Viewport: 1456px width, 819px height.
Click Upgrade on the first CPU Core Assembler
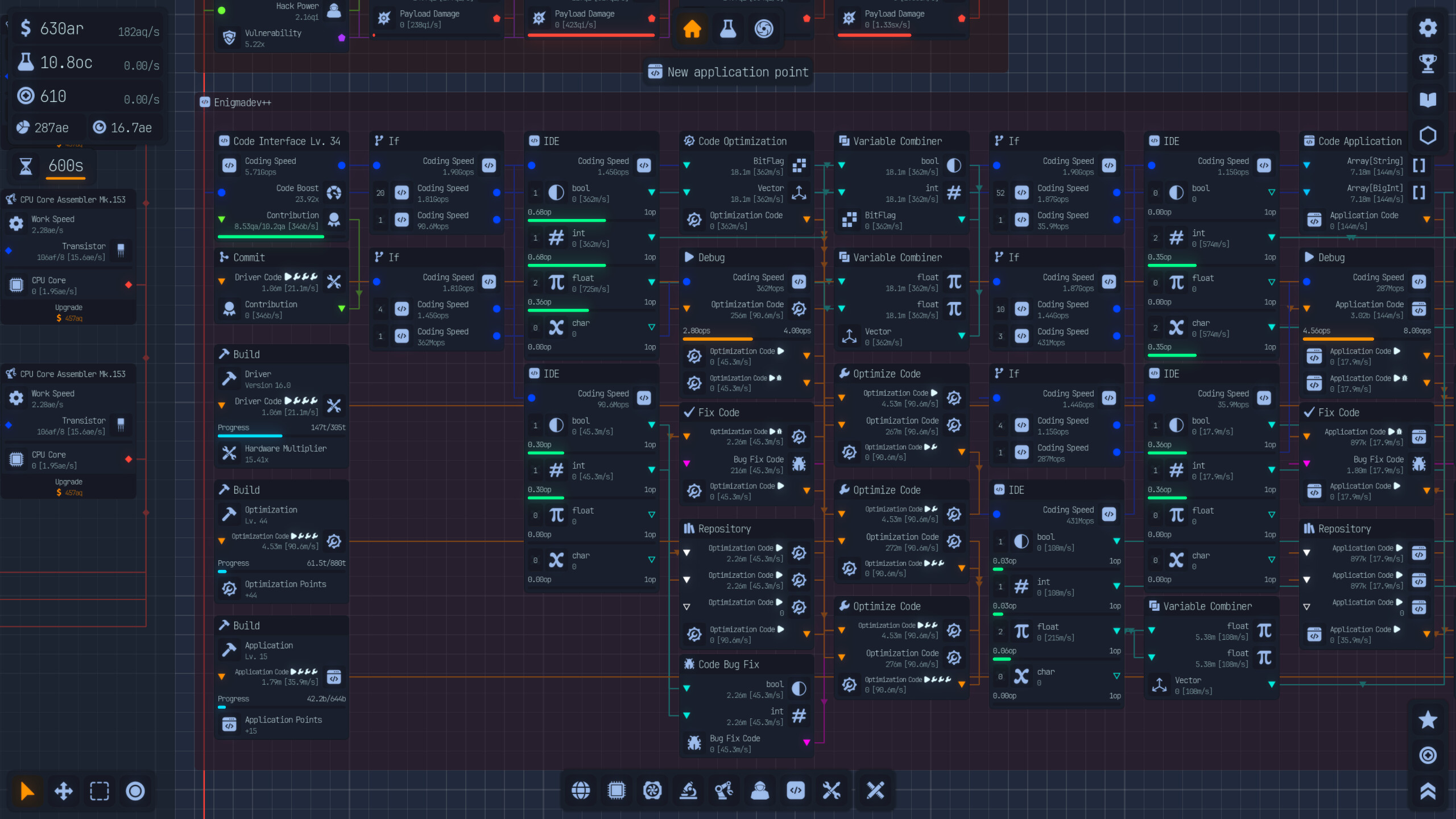pos(69,312)
